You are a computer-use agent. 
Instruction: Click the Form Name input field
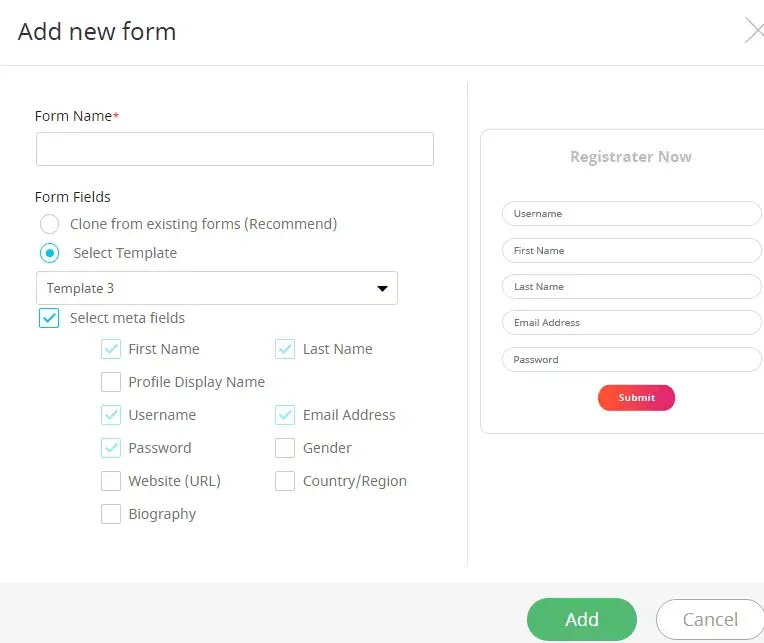[x=235, y=149]
